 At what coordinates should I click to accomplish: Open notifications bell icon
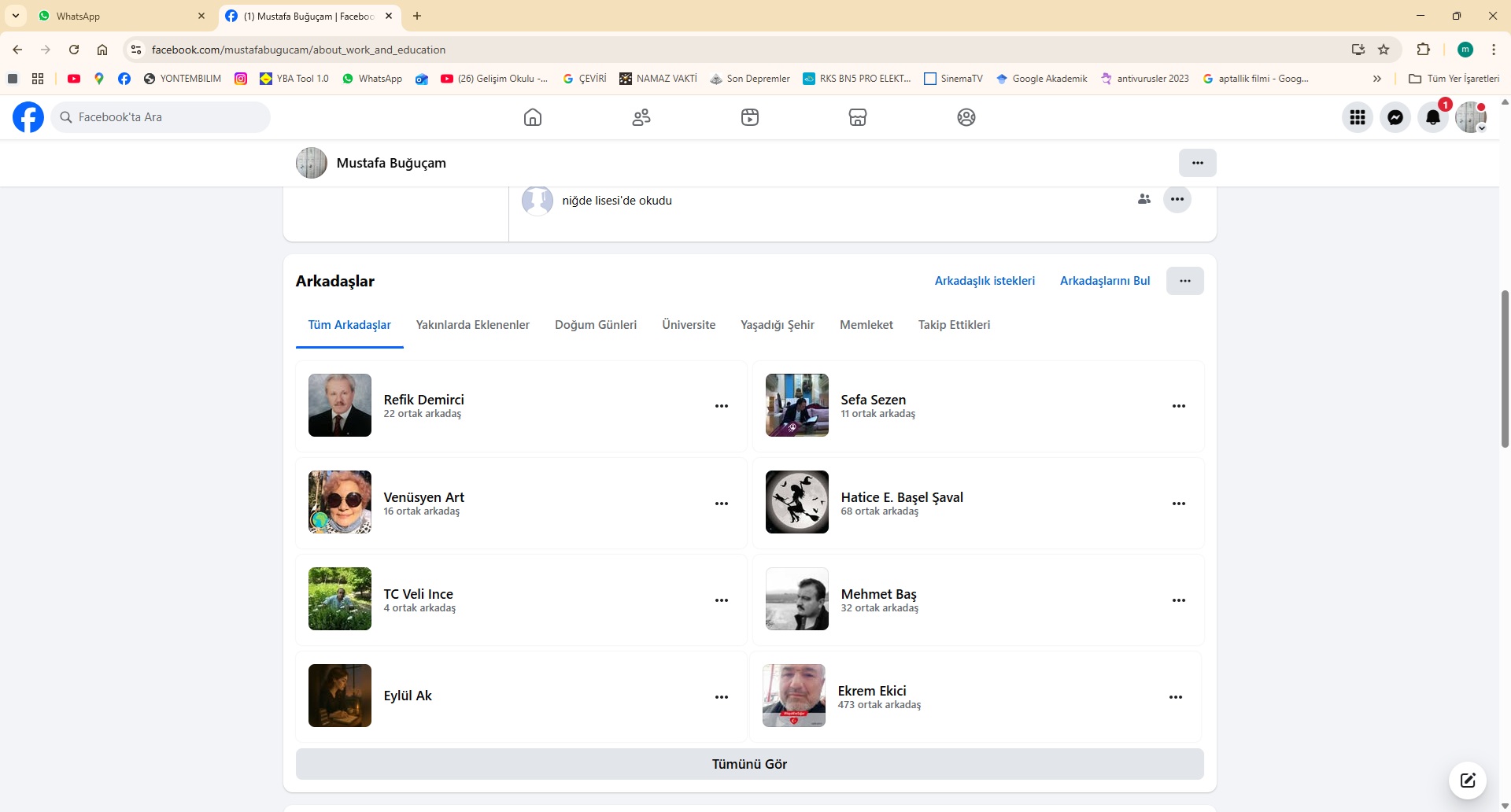pos(1433,117)
